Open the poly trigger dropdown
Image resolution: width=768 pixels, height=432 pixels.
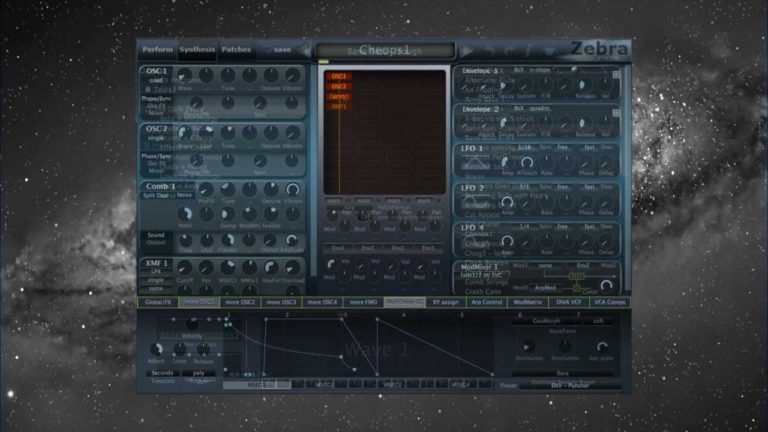[198, 373]
